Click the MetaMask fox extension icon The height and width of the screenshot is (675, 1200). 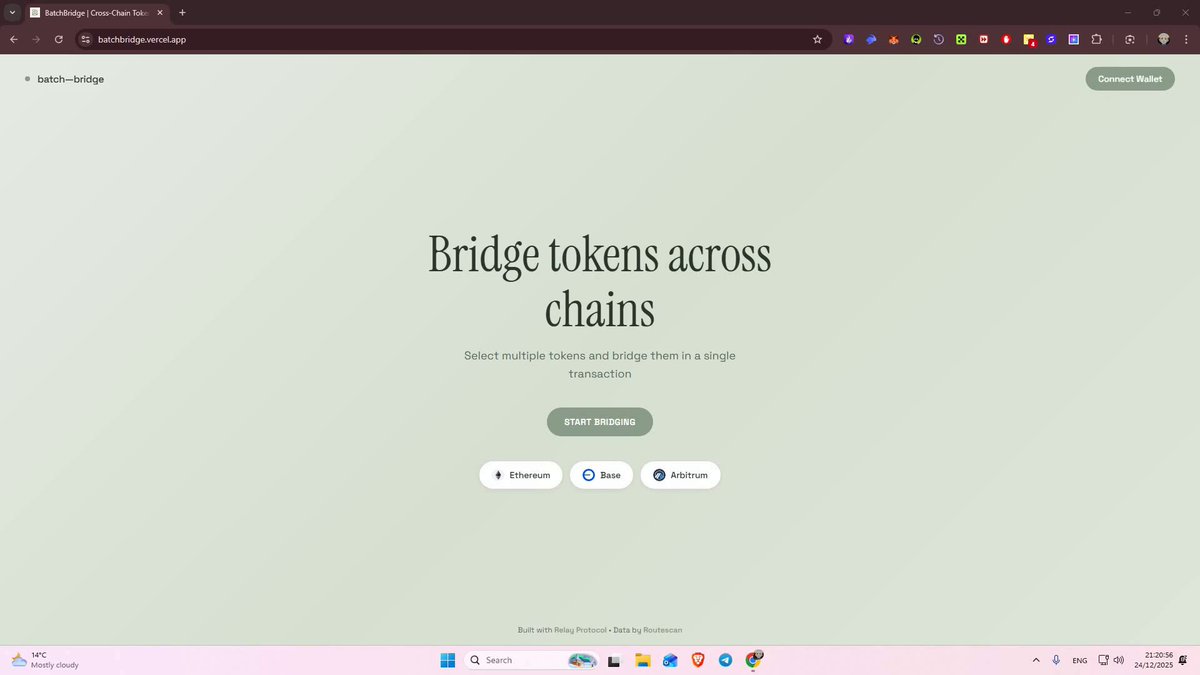coord(893,39)
